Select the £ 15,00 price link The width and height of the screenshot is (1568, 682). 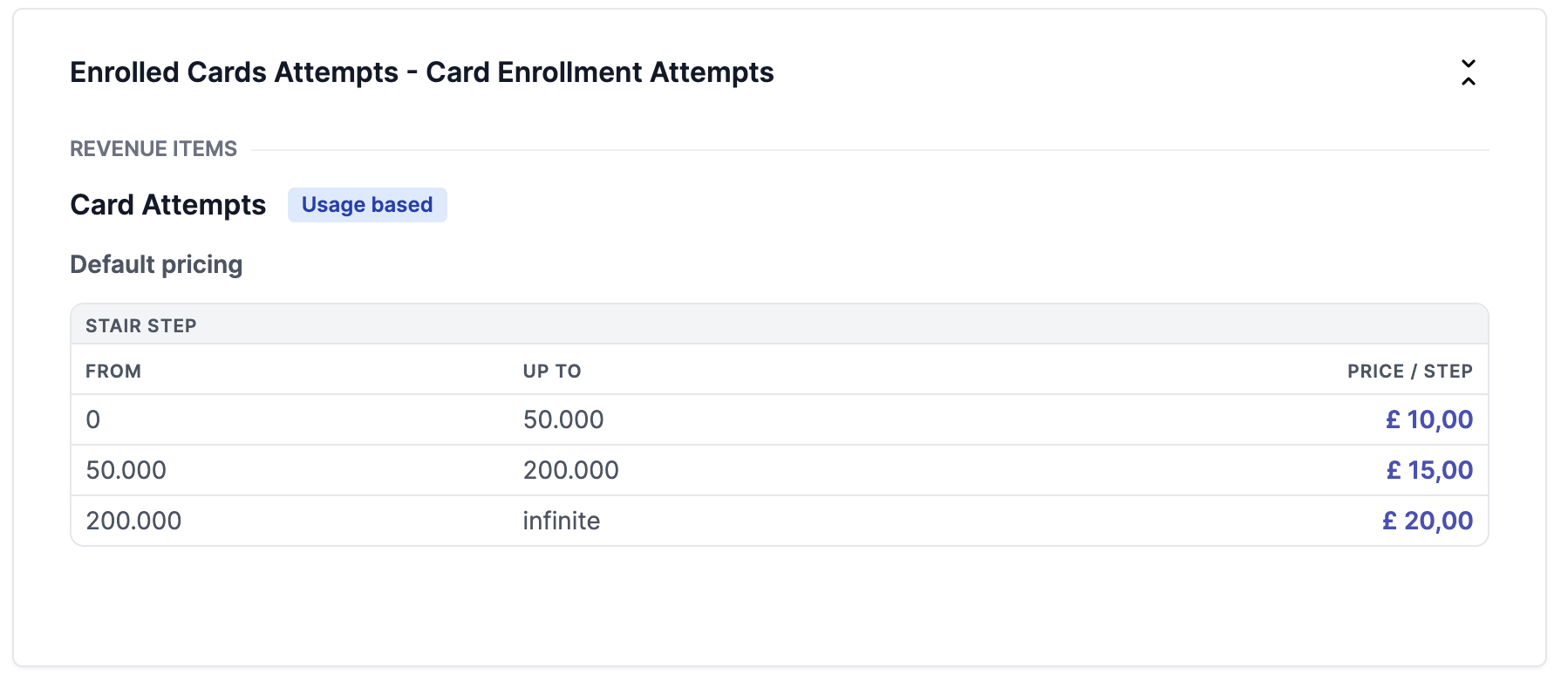1429,470
